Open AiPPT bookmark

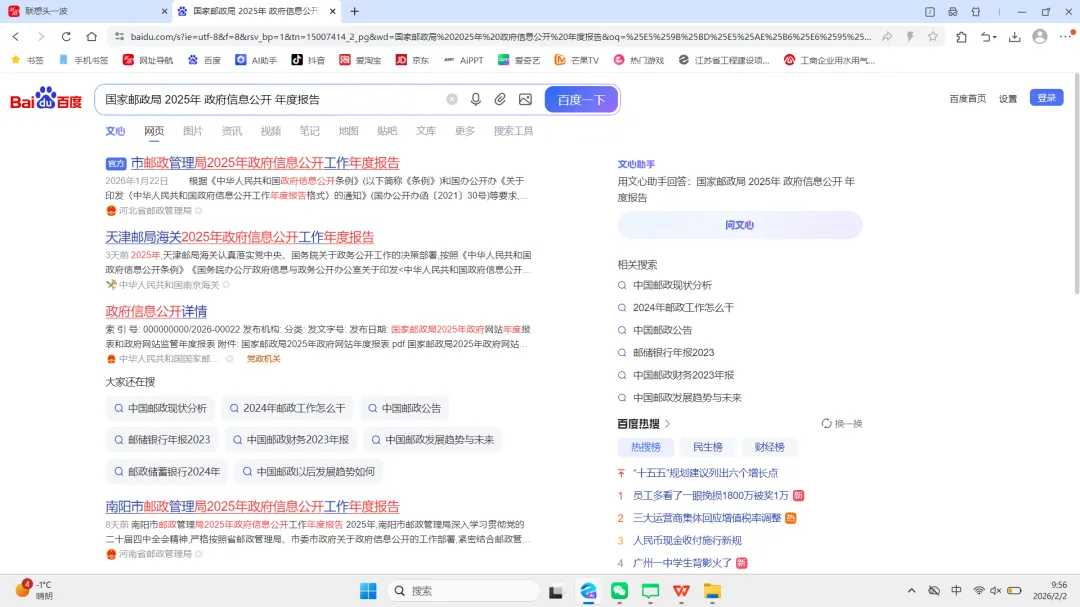463,60
